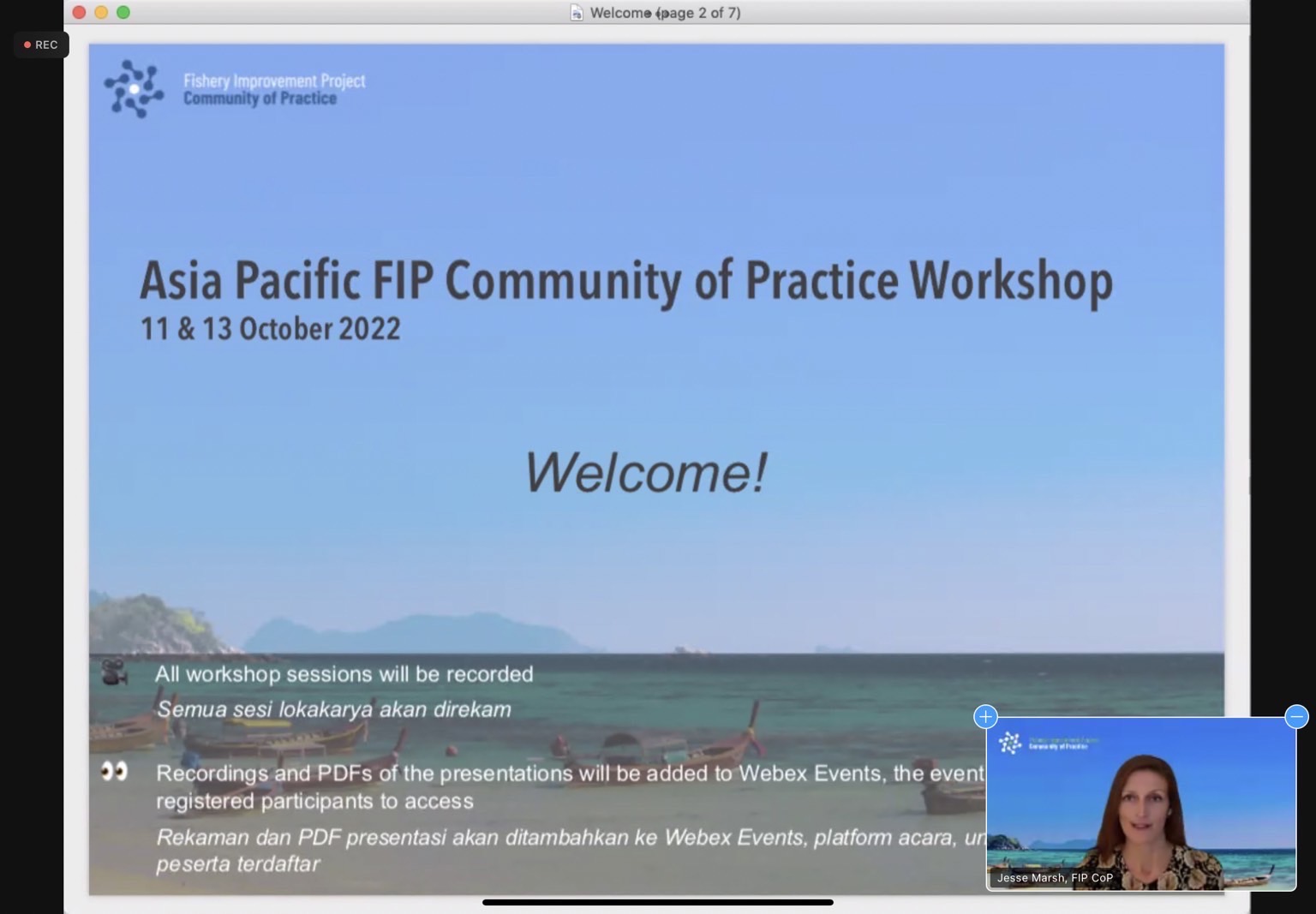Click the small FIP logo in the speaker video
The height and width of the screenshot is (914, 1316).
click(1011, 743)
